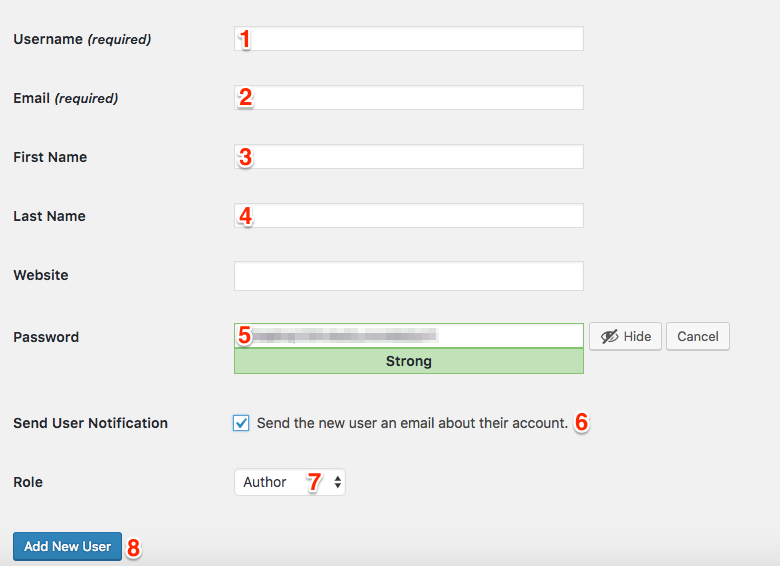Image resolution: width=780 pixels, height=570 pixels.
Task: Hide the generated password
Action: coord(625,337)
